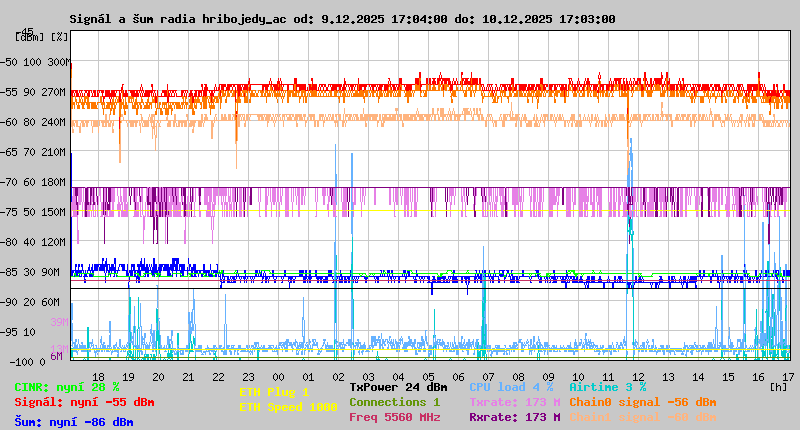Viewport: 800px width, 430px height.
Task: Click the 'CINR: nyní 28 %' legend entry
Action: tap(67, 388)
